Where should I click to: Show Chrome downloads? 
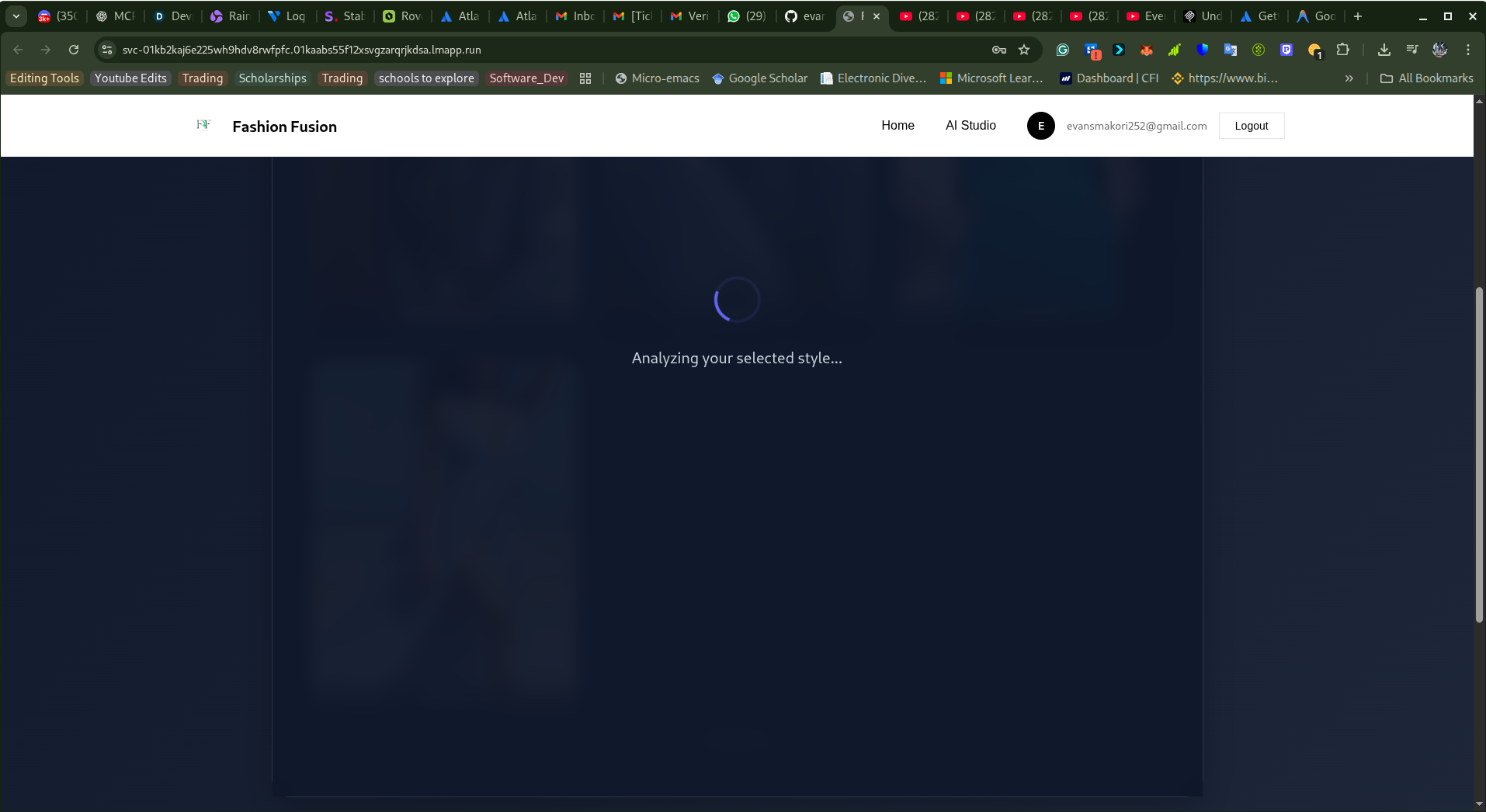pos(1384,50)
